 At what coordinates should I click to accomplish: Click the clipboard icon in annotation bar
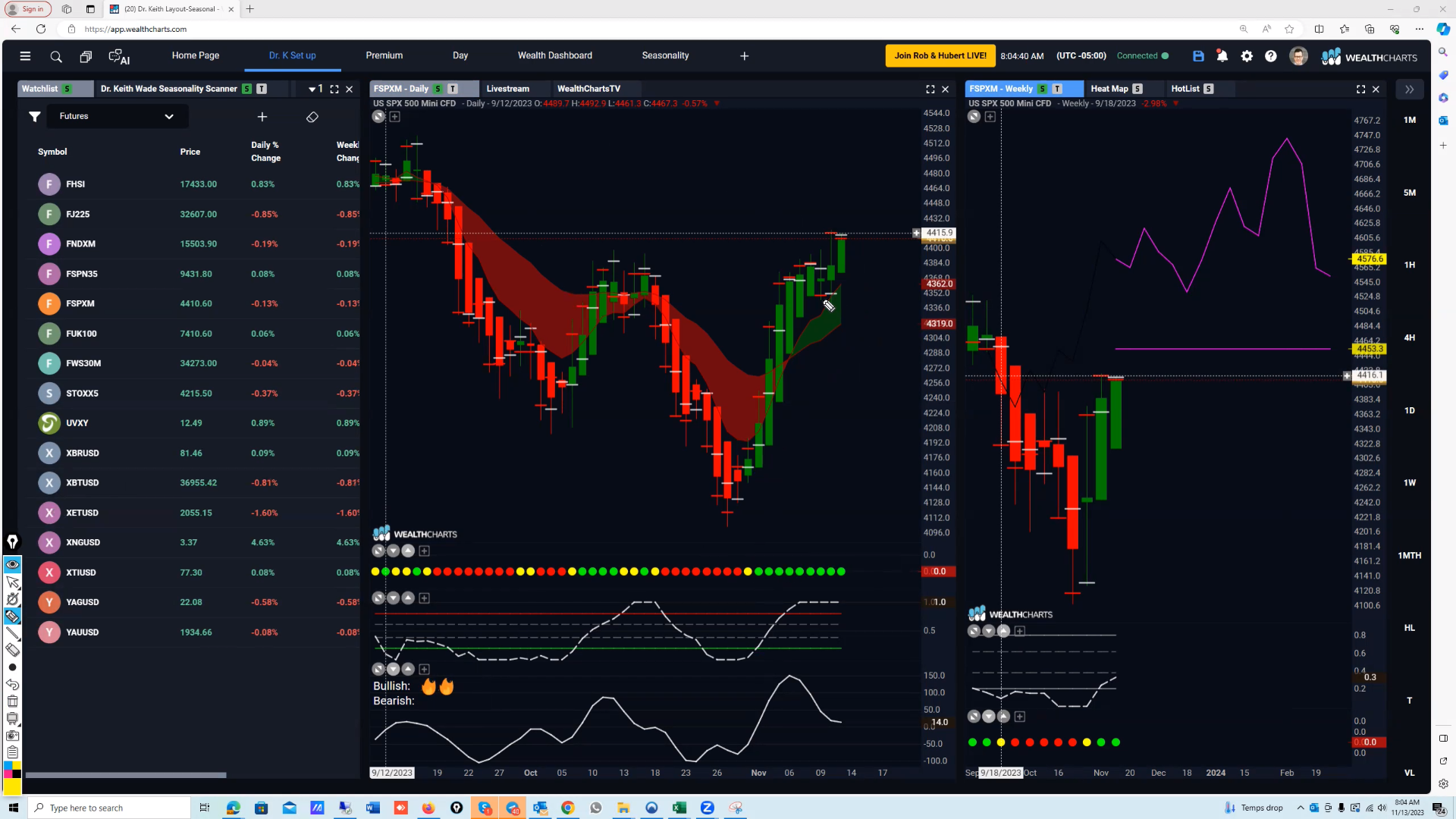[x=12, y=752]
